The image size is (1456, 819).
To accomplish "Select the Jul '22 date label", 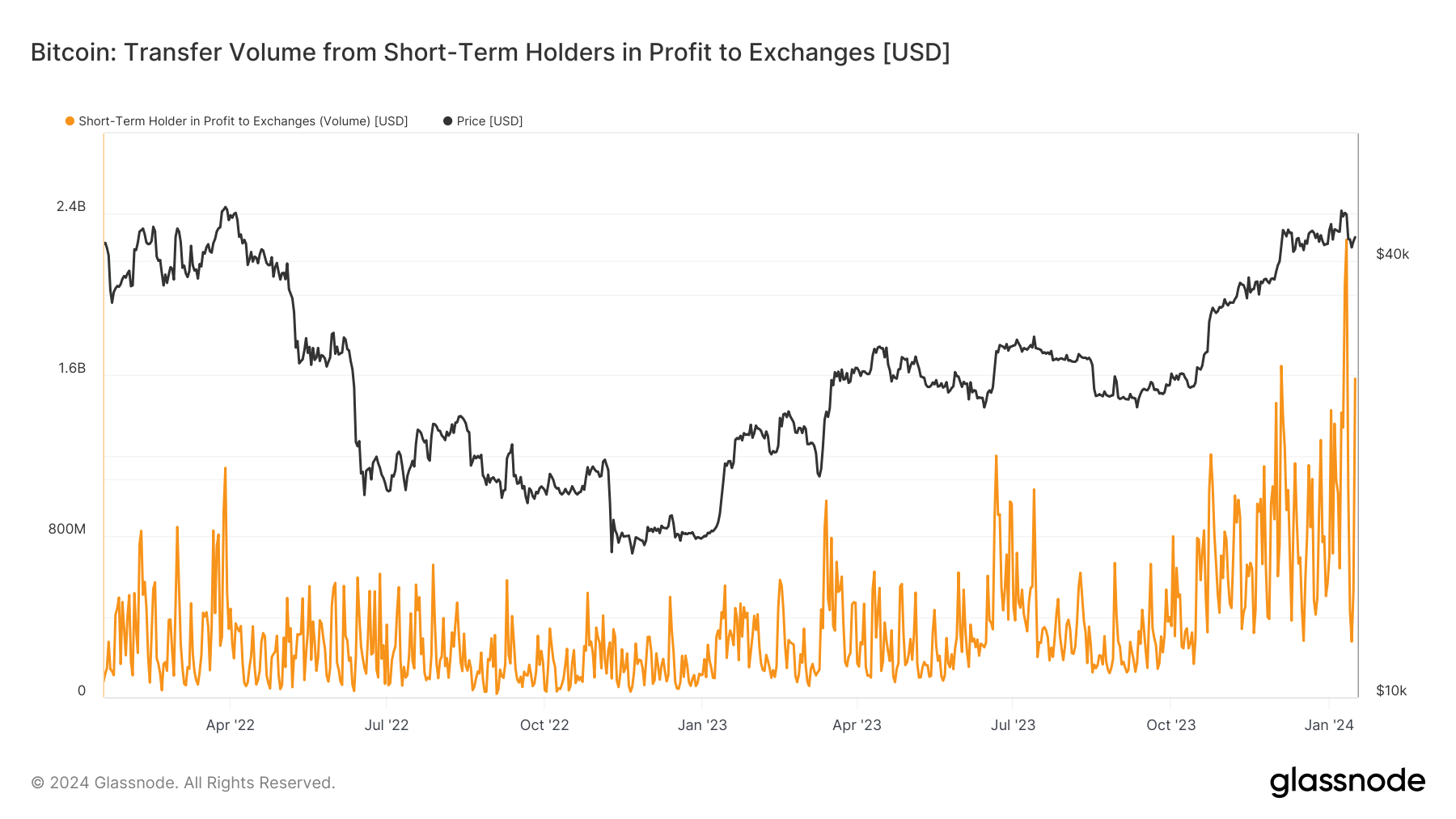I will click(x=387, y=725).
